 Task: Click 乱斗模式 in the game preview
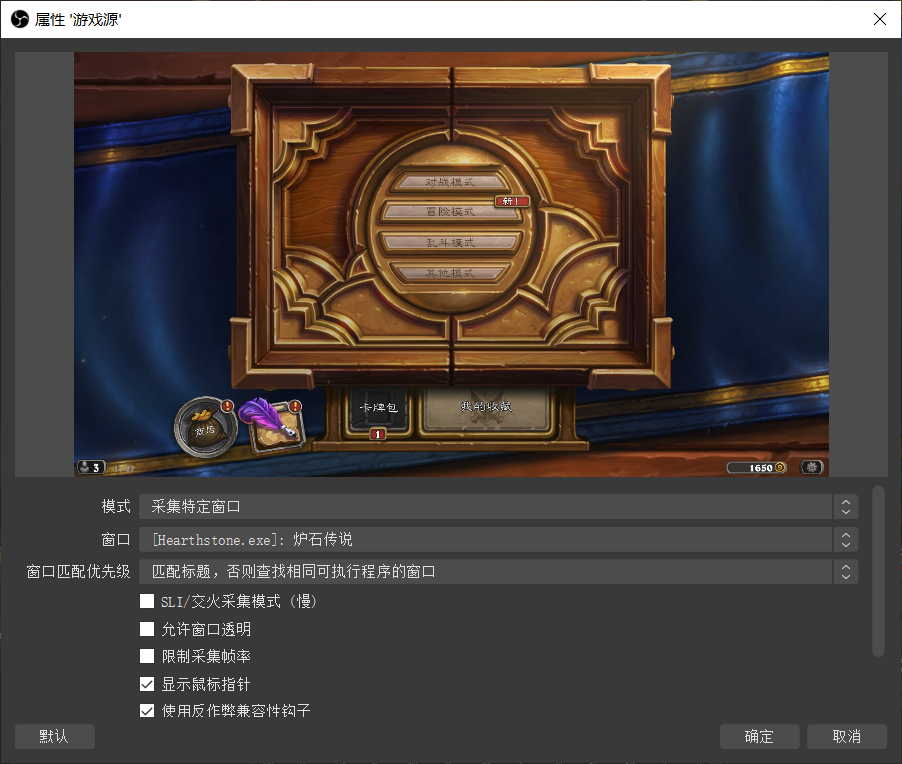450,242
